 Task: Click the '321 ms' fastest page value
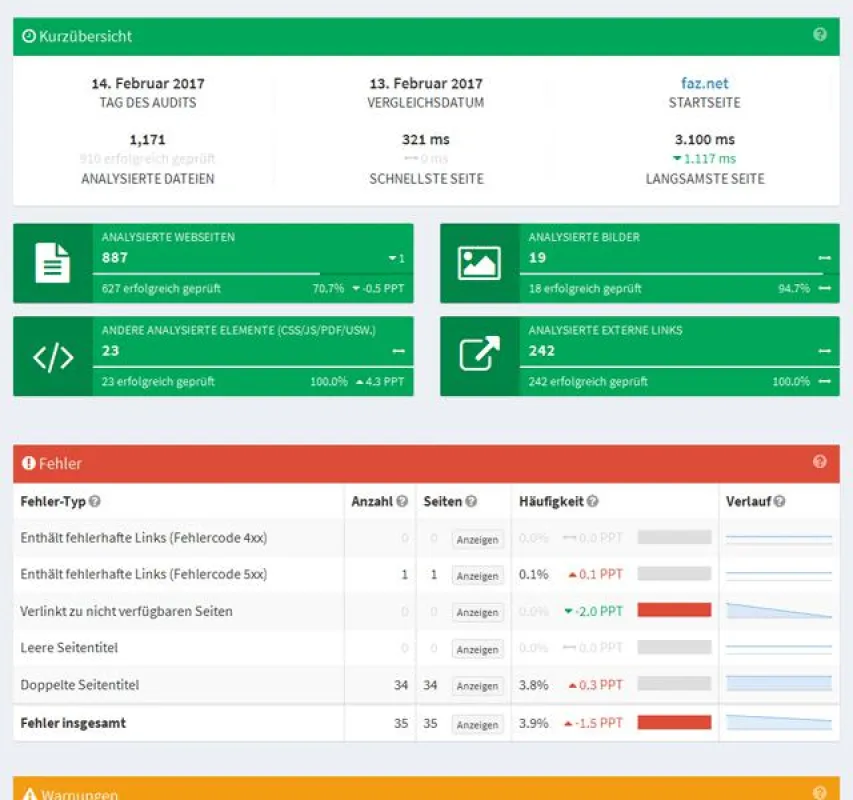426,140
